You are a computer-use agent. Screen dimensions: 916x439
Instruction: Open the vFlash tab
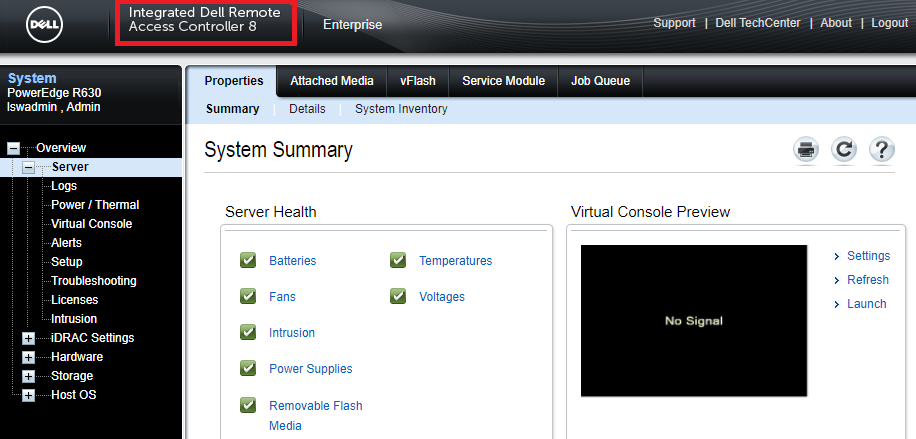418,81
